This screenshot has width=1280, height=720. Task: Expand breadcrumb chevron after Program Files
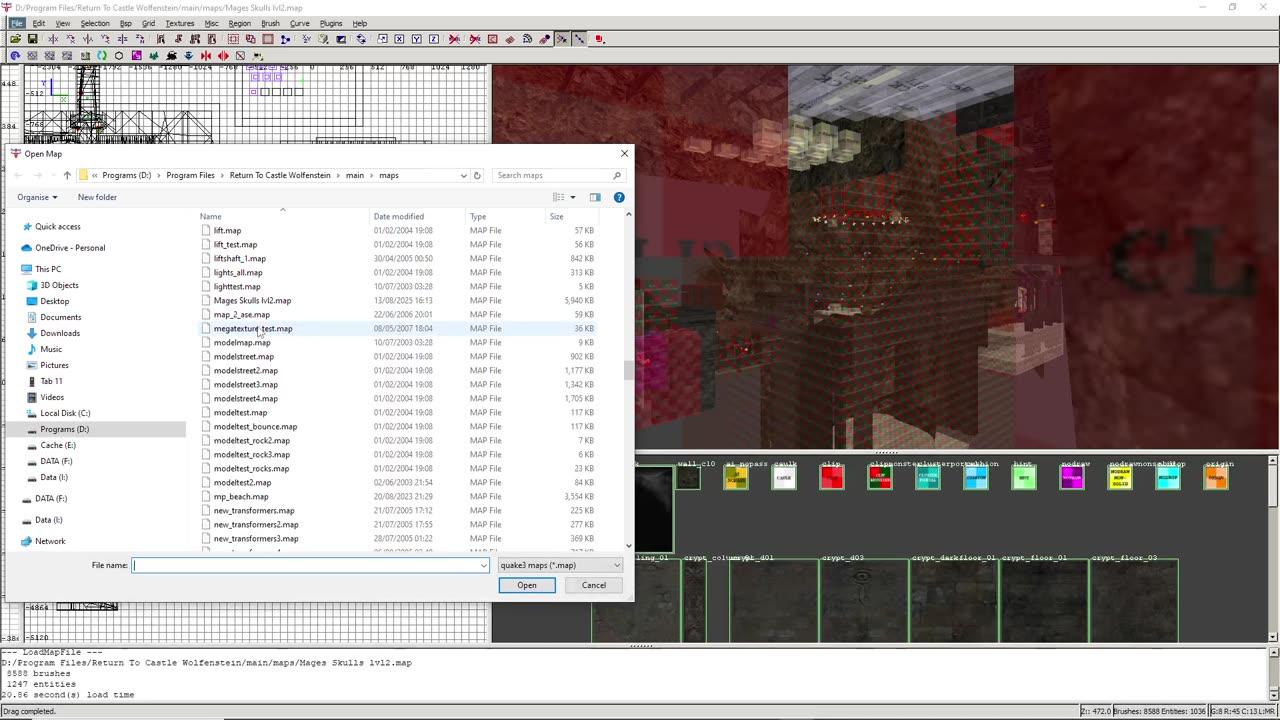point(222,175)
